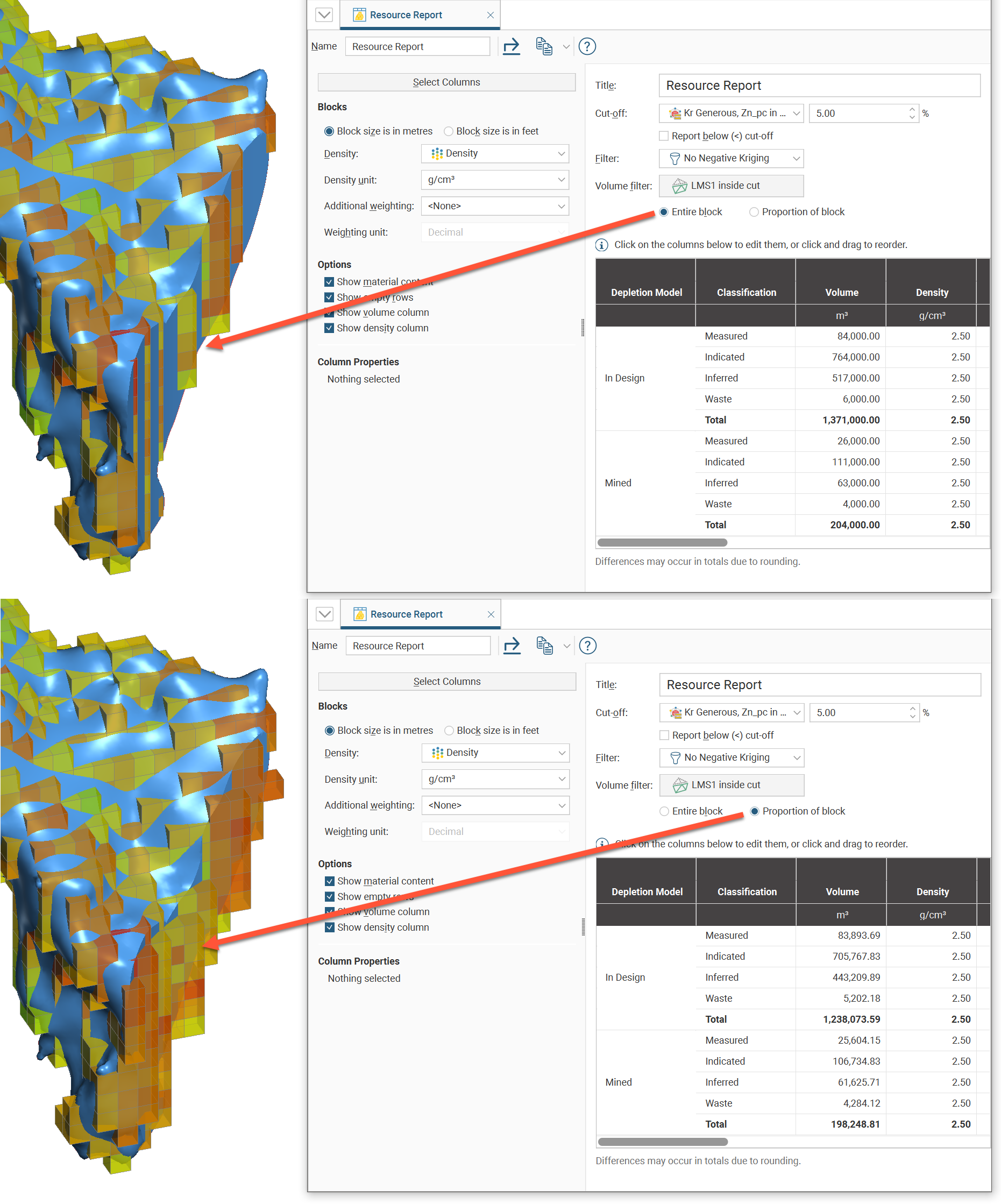This screenshot has height=1204, width=1001.
Task: Toggle 'Show material content' in upper panel
Action: pos(329,282)
